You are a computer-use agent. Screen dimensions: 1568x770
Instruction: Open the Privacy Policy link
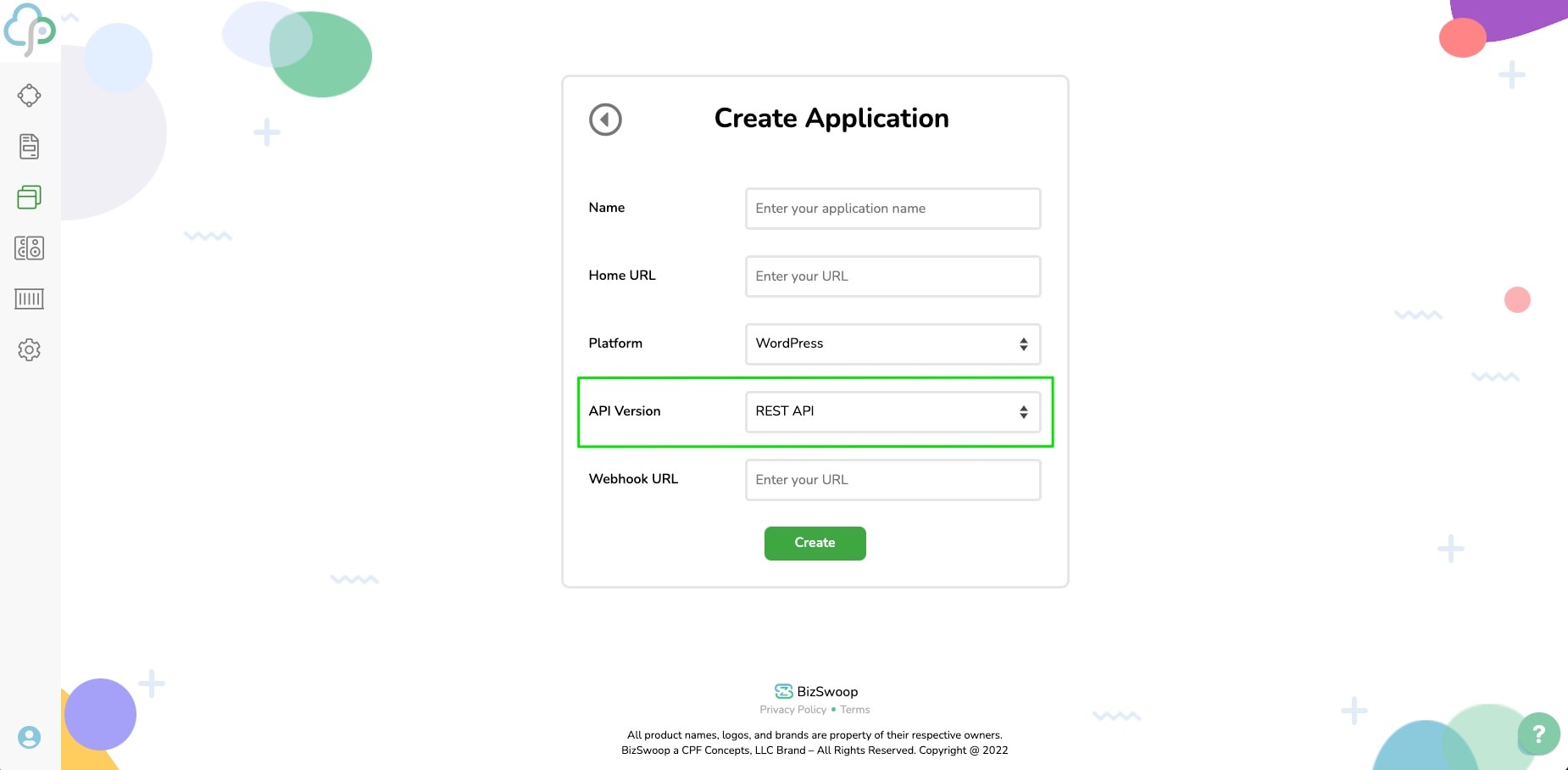(792, 710)
